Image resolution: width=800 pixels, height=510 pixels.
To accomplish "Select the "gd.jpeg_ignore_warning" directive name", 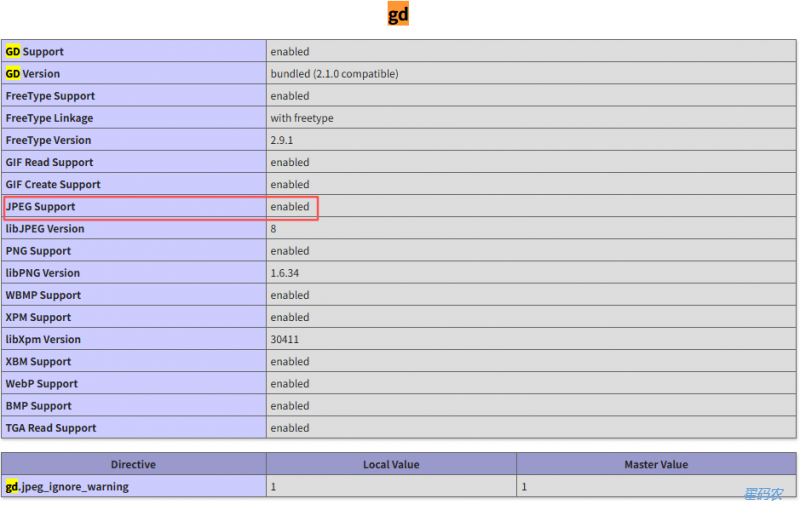I will pos(67,487).
